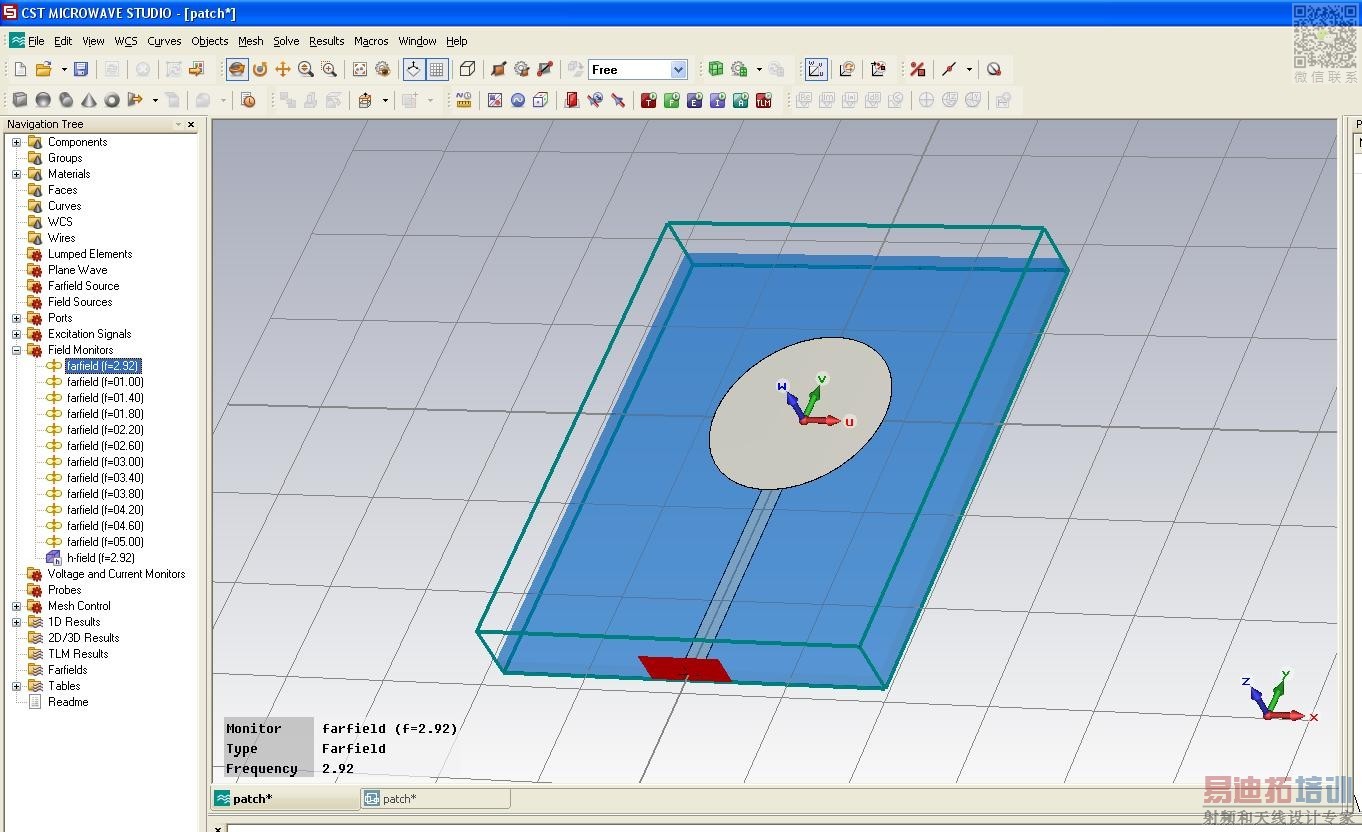Screen dimensions: 1362x832
Task: Open the Macros menu
Action: (x=371, y=41)
